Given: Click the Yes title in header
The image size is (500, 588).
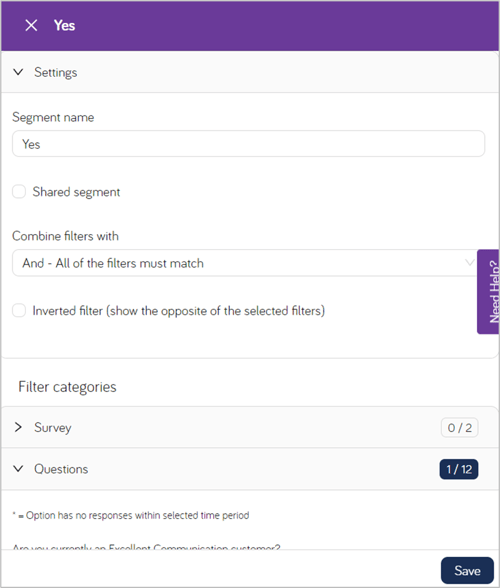Looking at the screenshot, I should [x=65, y=26].
